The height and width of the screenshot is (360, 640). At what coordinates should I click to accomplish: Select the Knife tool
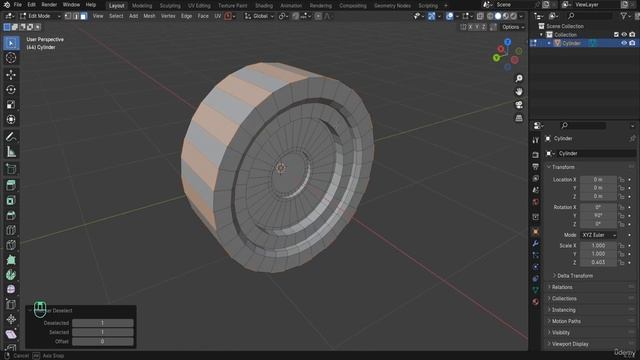(x=11, y=245)
